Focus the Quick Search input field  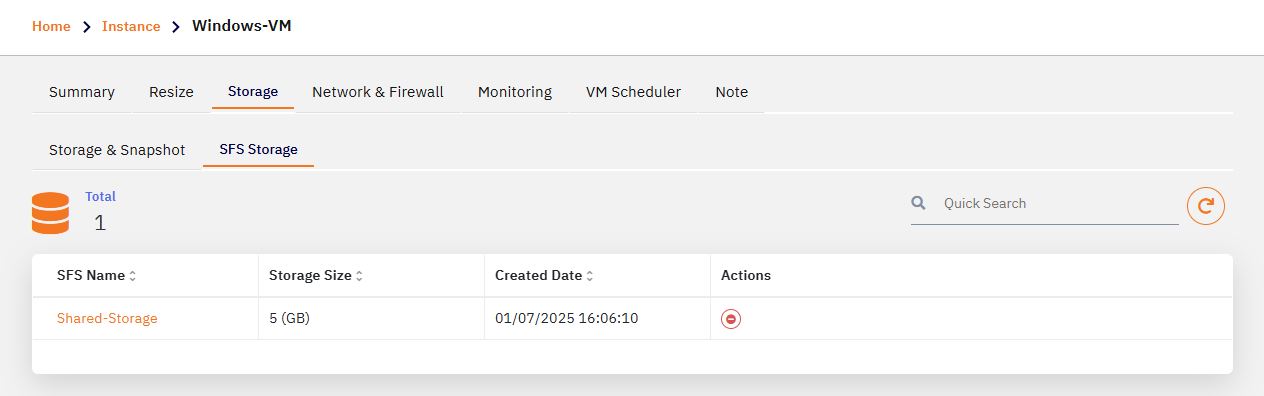1058,203
